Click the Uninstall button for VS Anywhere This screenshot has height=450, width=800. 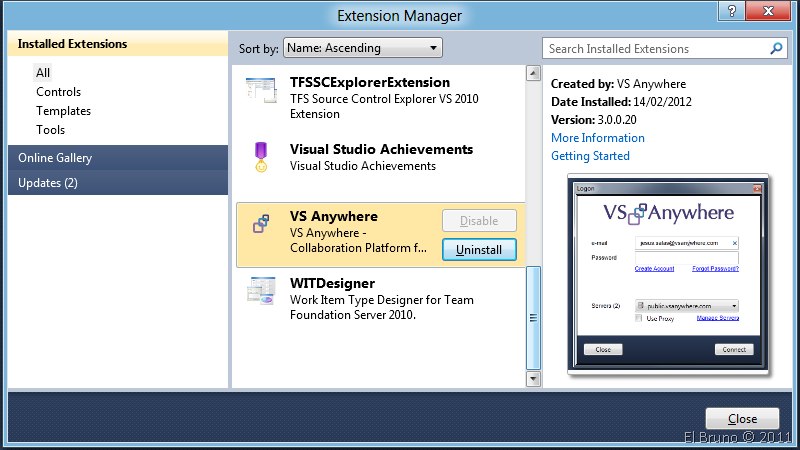[x=479, y=249]
